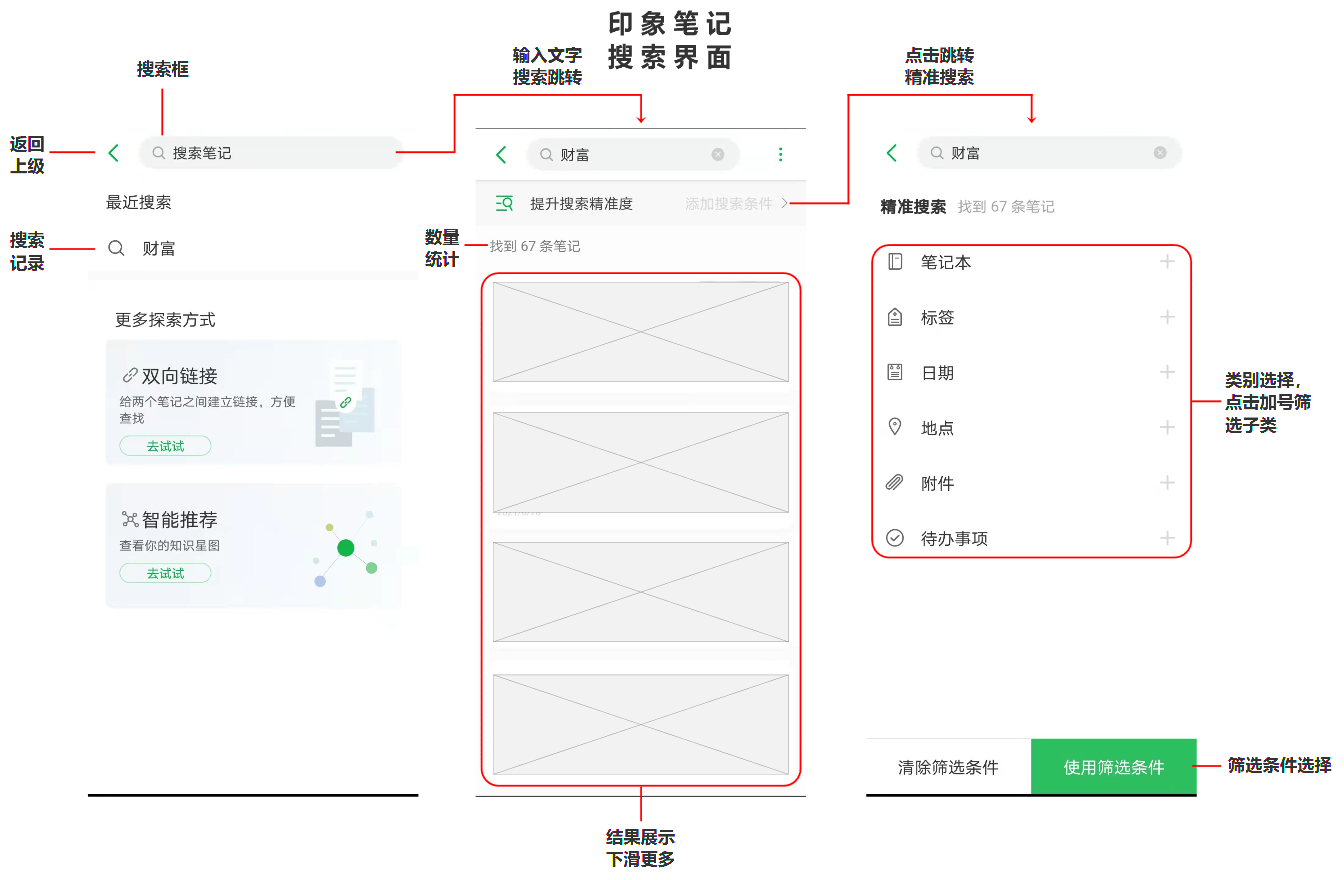Expand the 标签 filter using the plus sign
This screenshot has height=880, width=1344.
pyautogui.click(x=1167, y=317)
